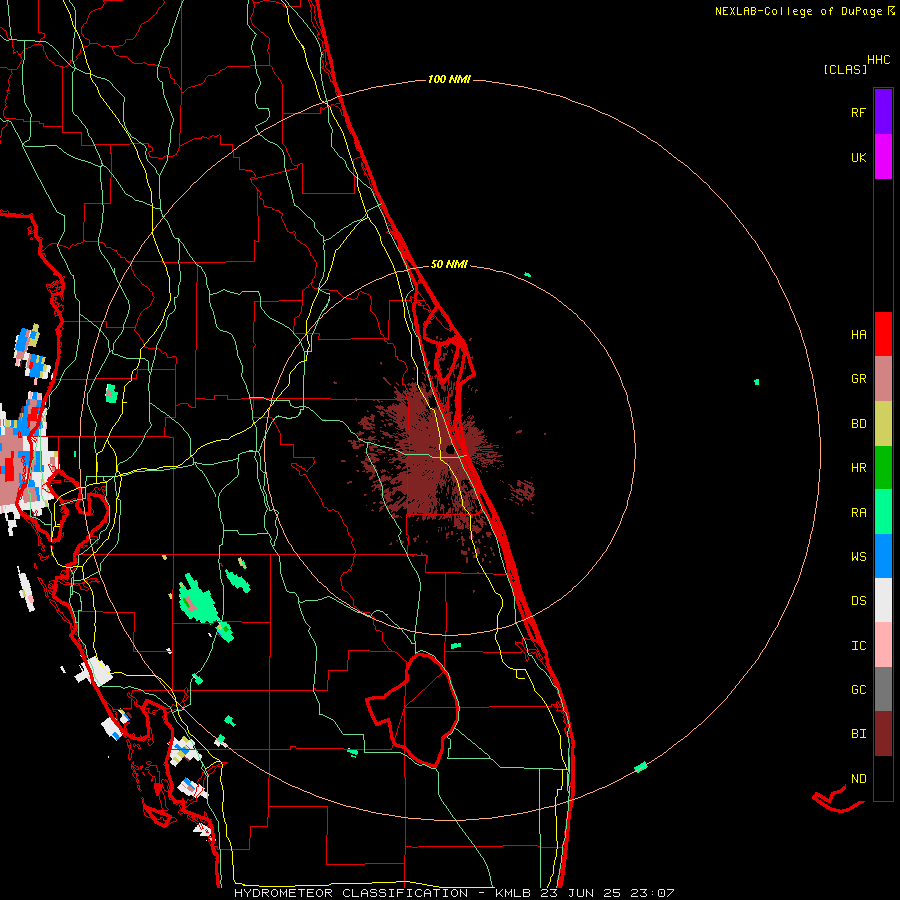This screenshot has height=900, width=900.
Task: Click the "RA" legend label
Action: (858, 513)
